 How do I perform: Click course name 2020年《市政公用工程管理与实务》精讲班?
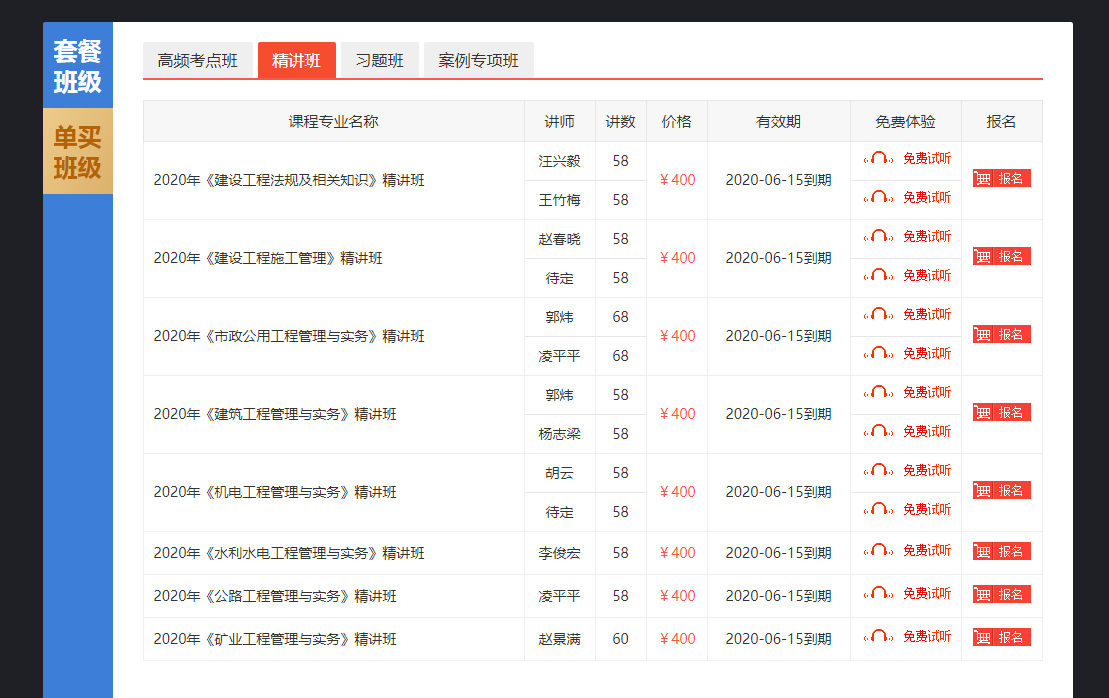click(289, 336)
